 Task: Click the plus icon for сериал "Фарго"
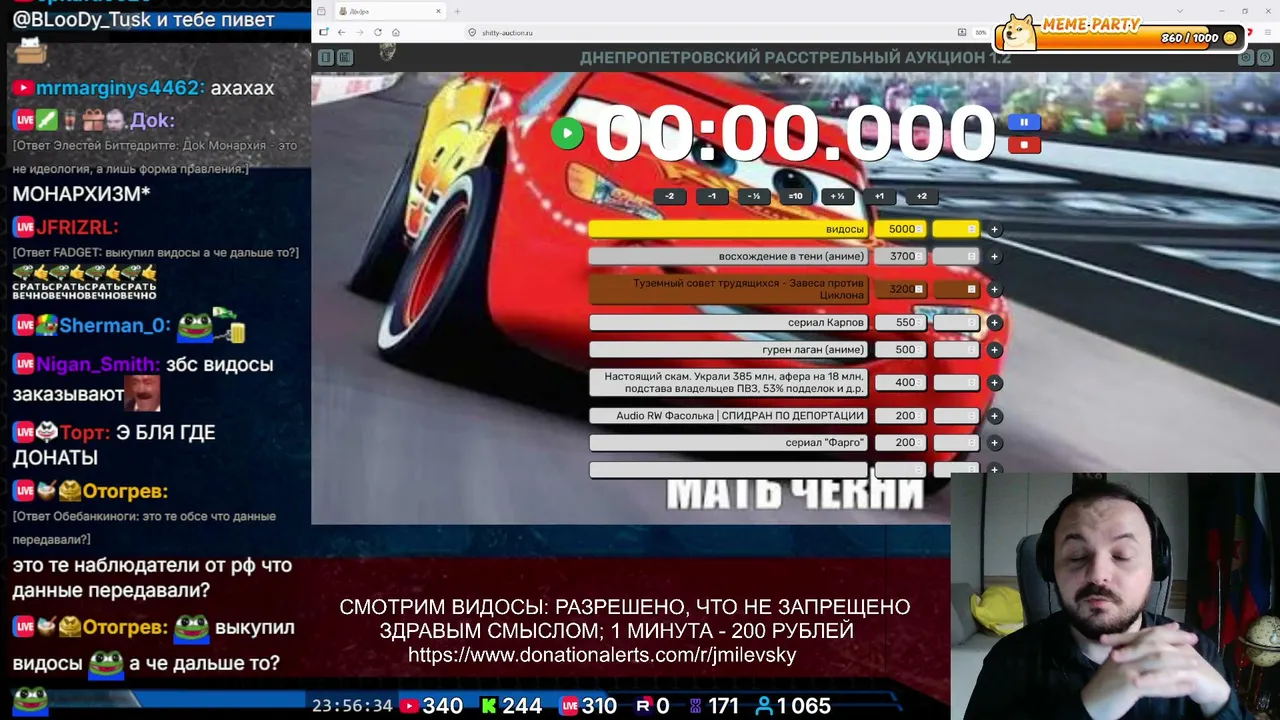pos(994,443)
